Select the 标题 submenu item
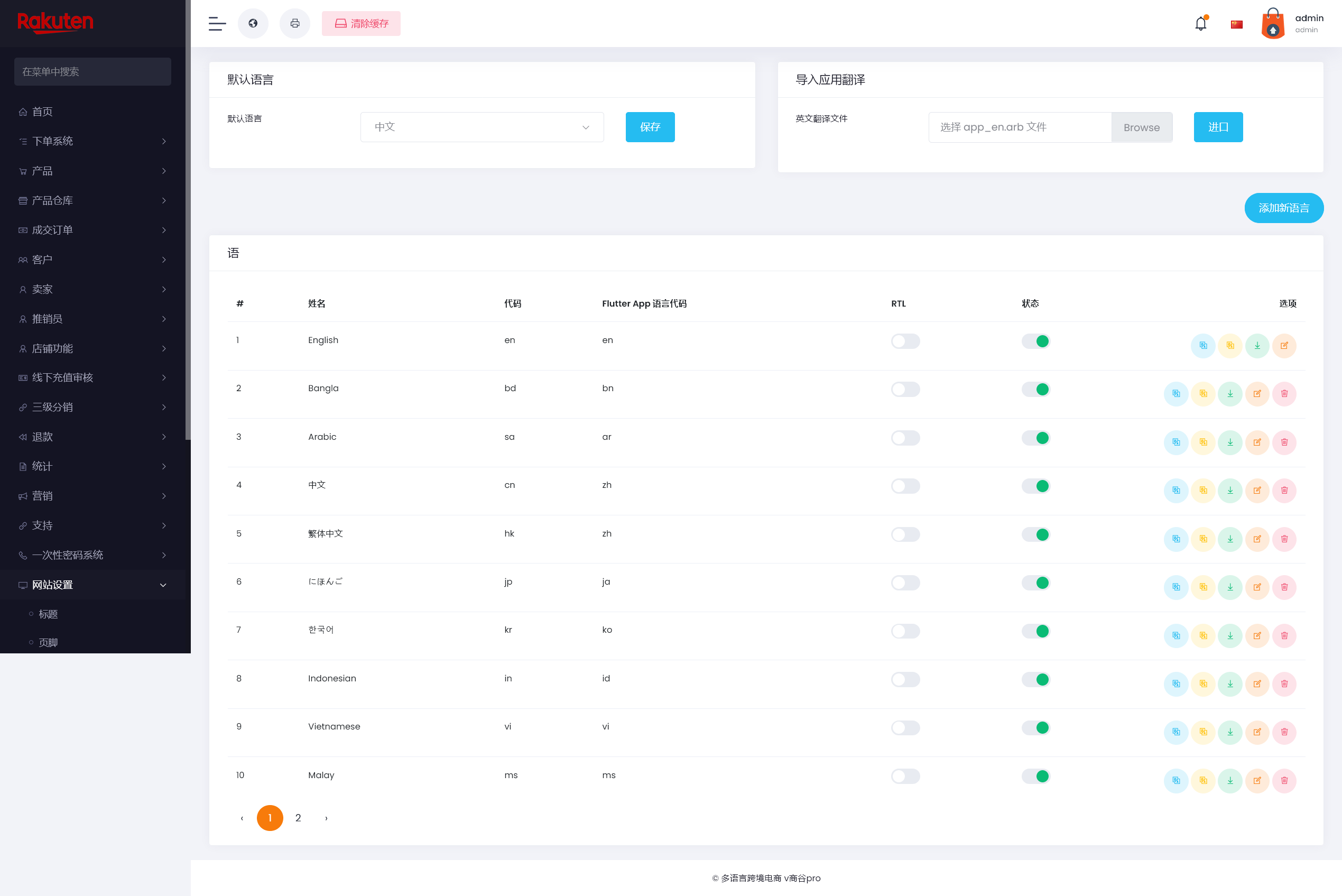1342x896 pixels. click(x=48, y=614)
